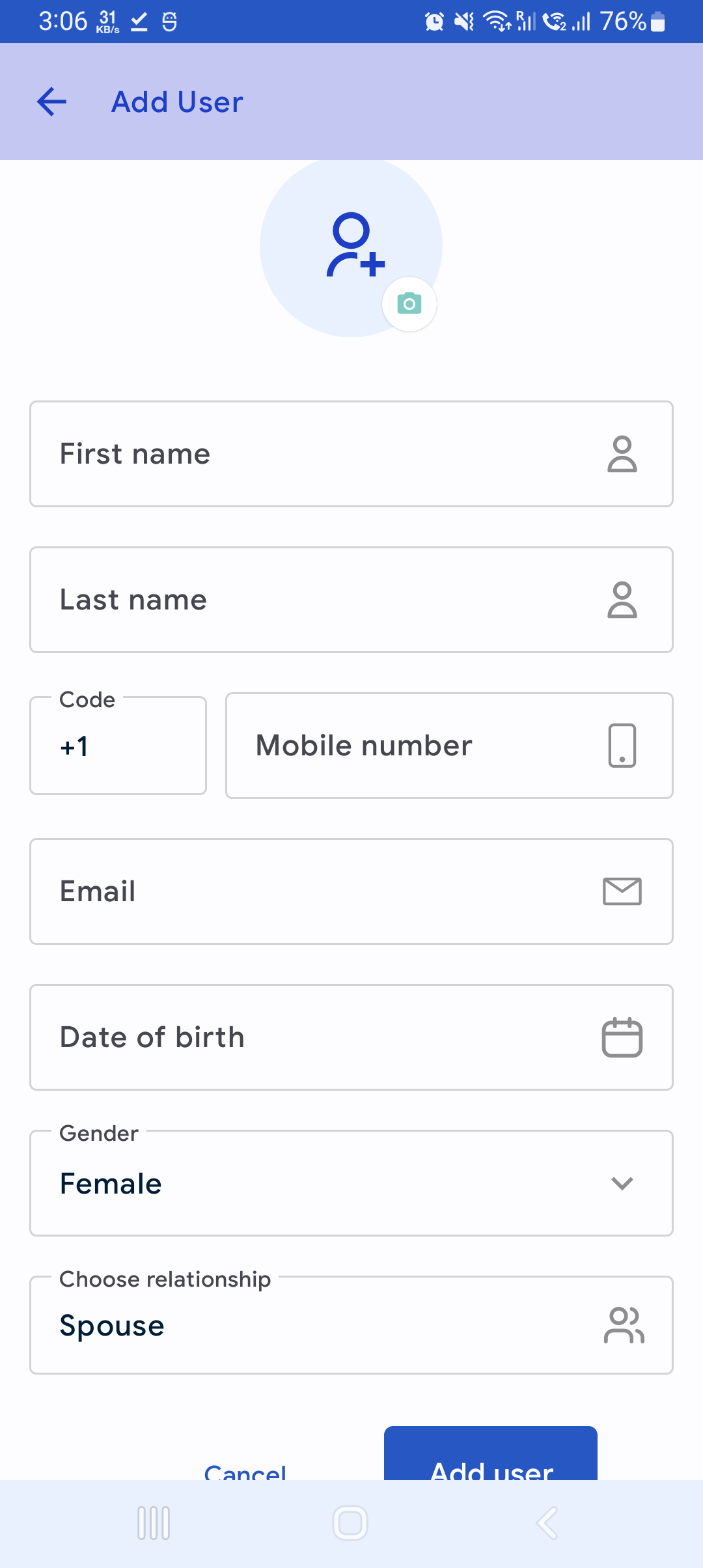Click the person icon in Last name
The image size is (703, 1568).
click(622, 600)
